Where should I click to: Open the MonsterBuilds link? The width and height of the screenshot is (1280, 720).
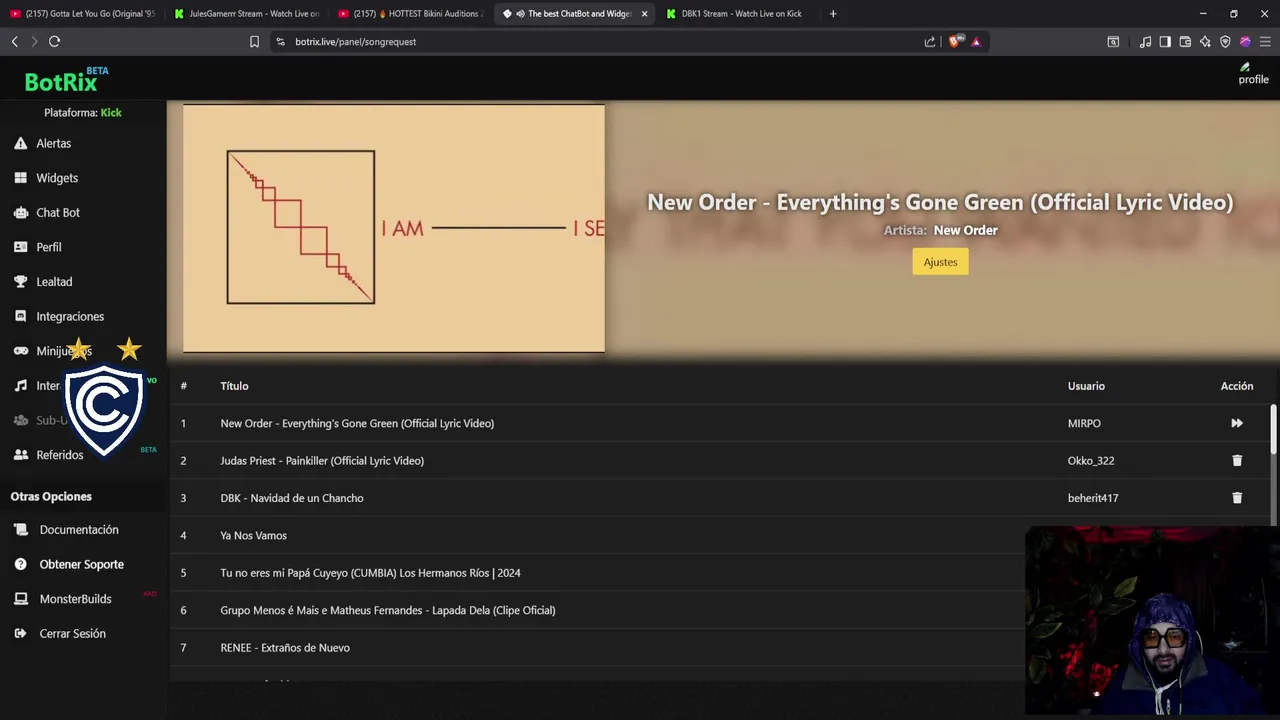[75, 599]
